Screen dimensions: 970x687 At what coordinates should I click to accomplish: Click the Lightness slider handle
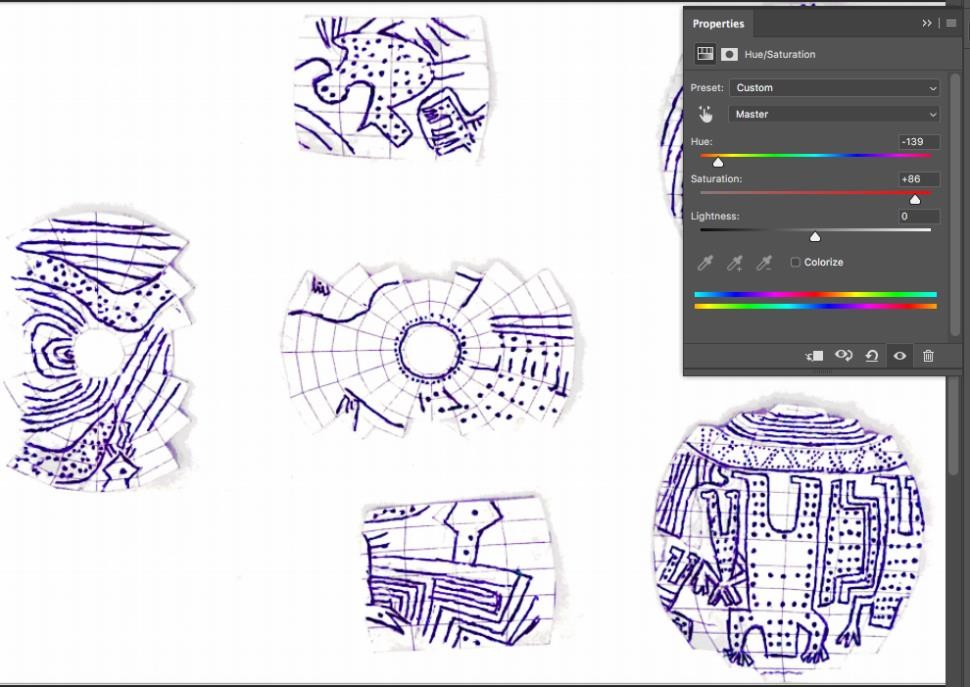pyautogui.click(x=815, y=237)
